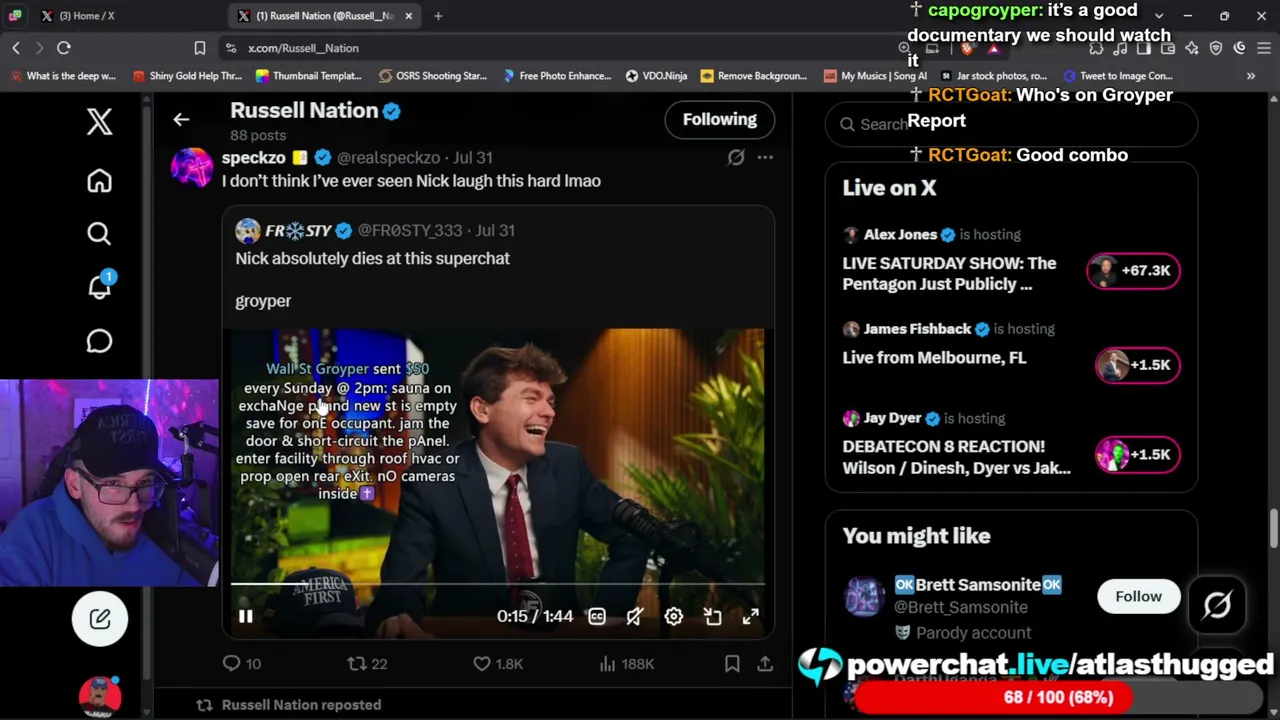Open Alex Jones LIVE SATURDAY SHOW stream
Viewport: 1280px width, 720px height.
949,274
